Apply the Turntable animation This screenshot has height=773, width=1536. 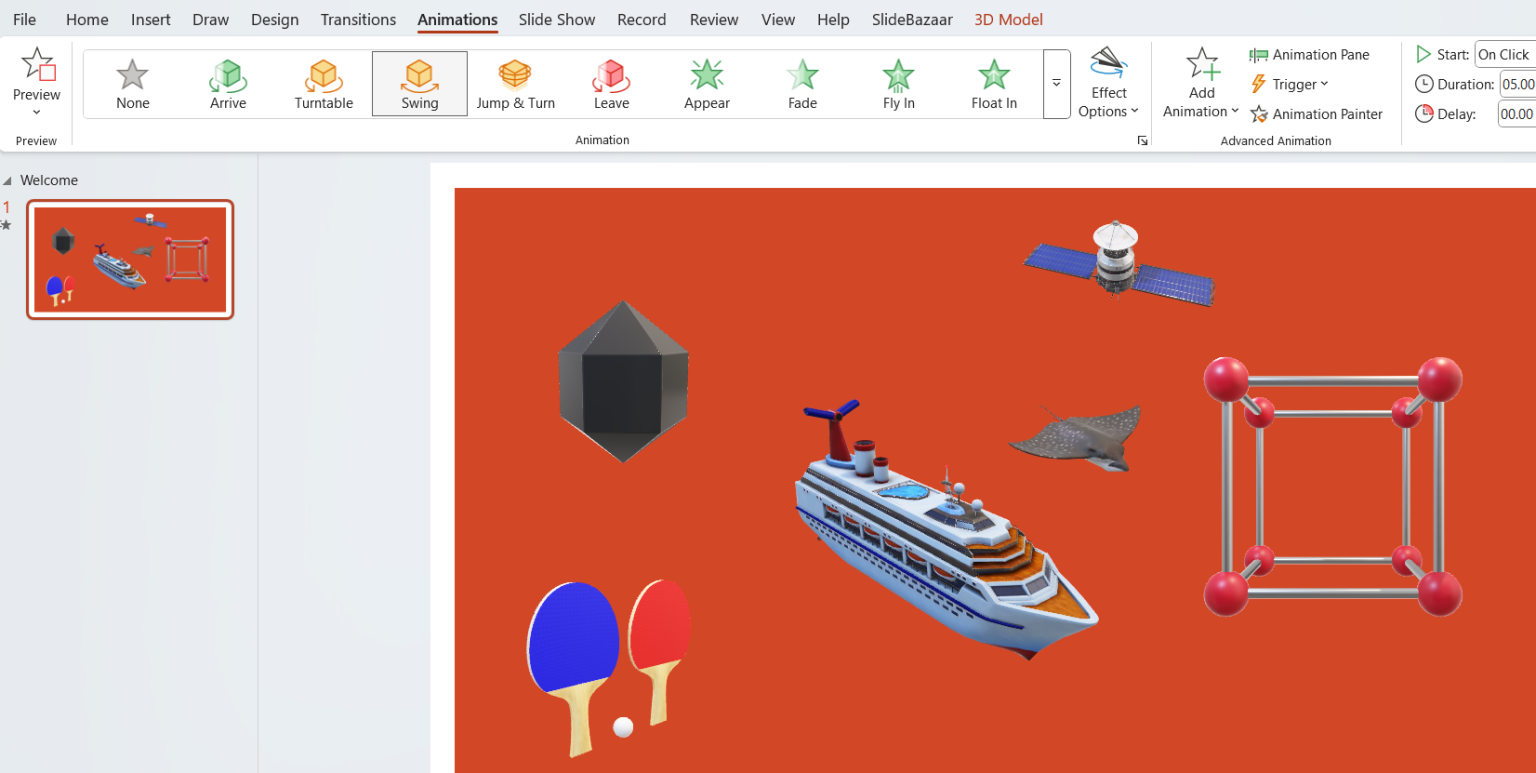tap(323, 83)
